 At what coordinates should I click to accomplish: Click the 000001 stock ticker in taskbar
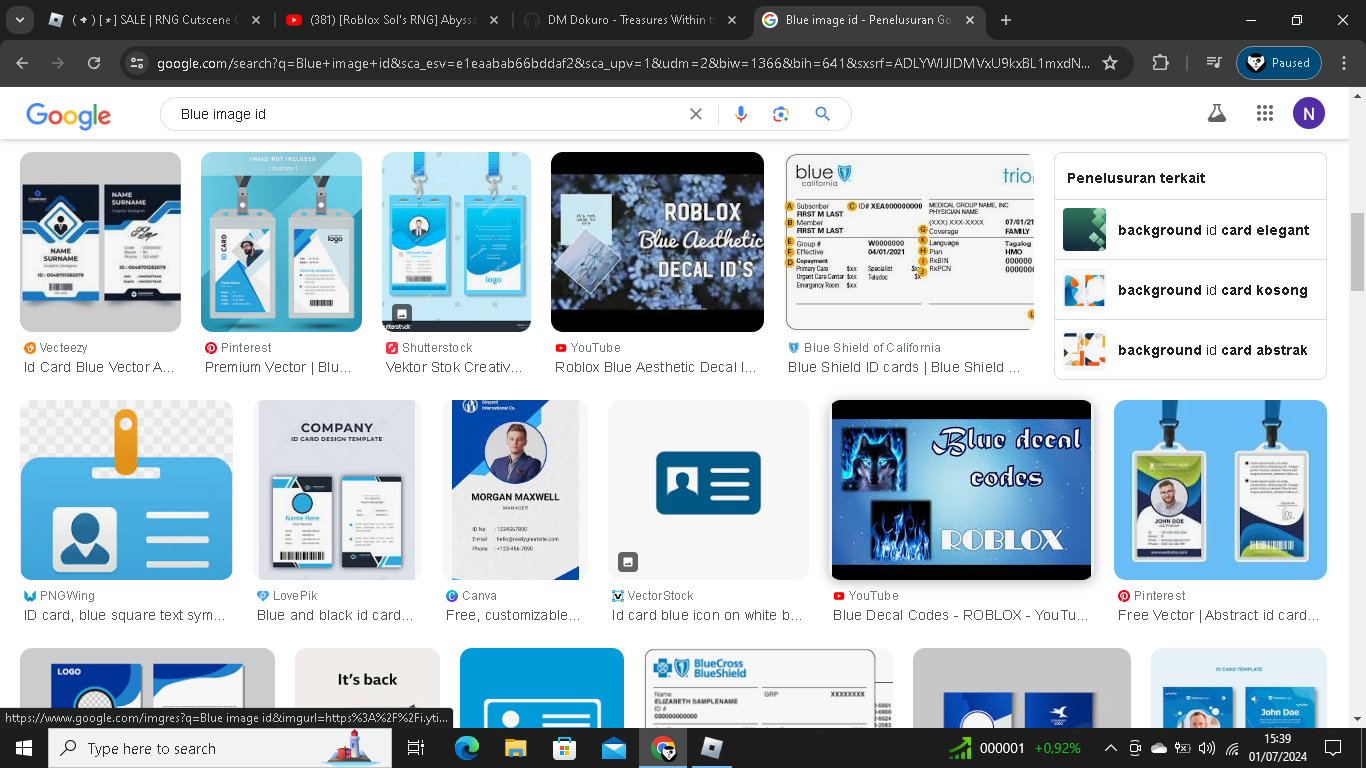click(x=1015, y=748)
